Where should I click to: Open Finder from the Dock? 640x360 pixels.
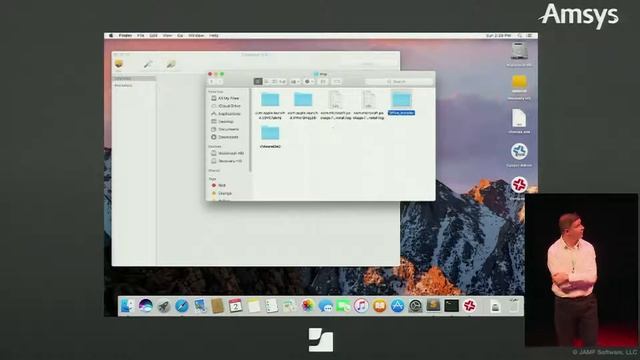click(127, 306)
